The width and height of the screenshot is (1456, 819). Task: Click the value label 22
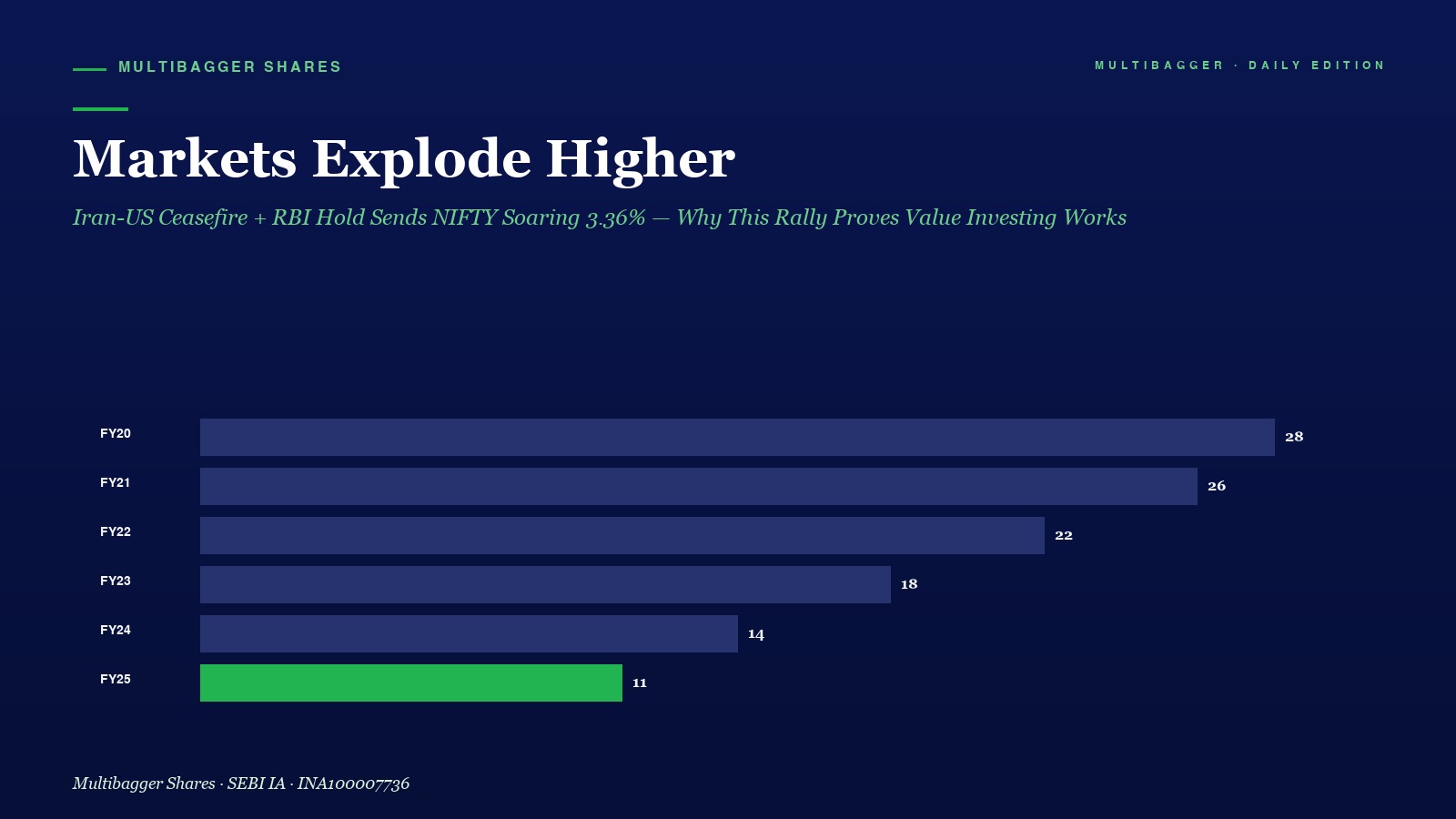[1064, 535]
